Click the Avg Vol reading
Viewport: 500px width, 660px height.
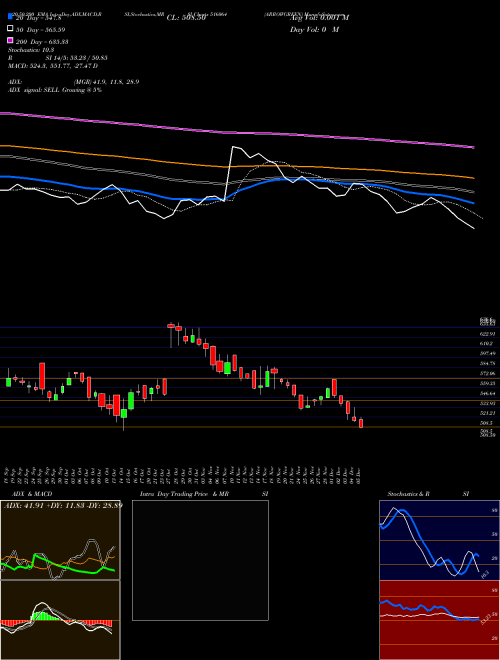[319, 18]
